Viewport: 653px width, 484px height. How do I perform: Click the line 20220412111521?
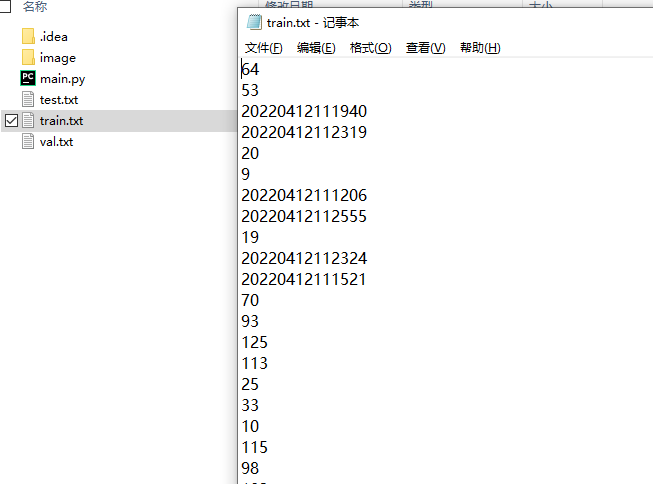pos(304,279)
